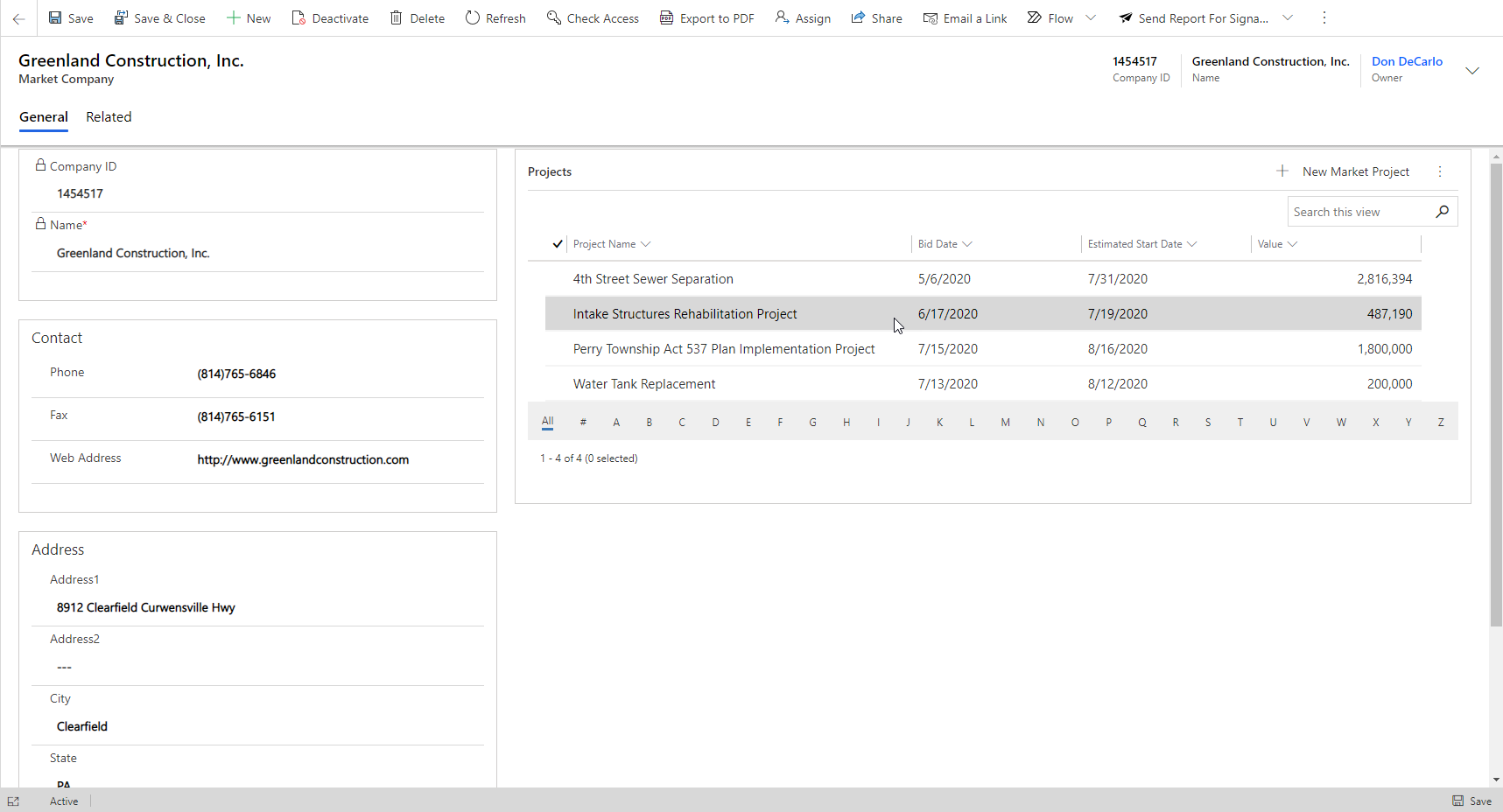
Task: Click the Save toolbar button
Action: [x=71, y=18]
